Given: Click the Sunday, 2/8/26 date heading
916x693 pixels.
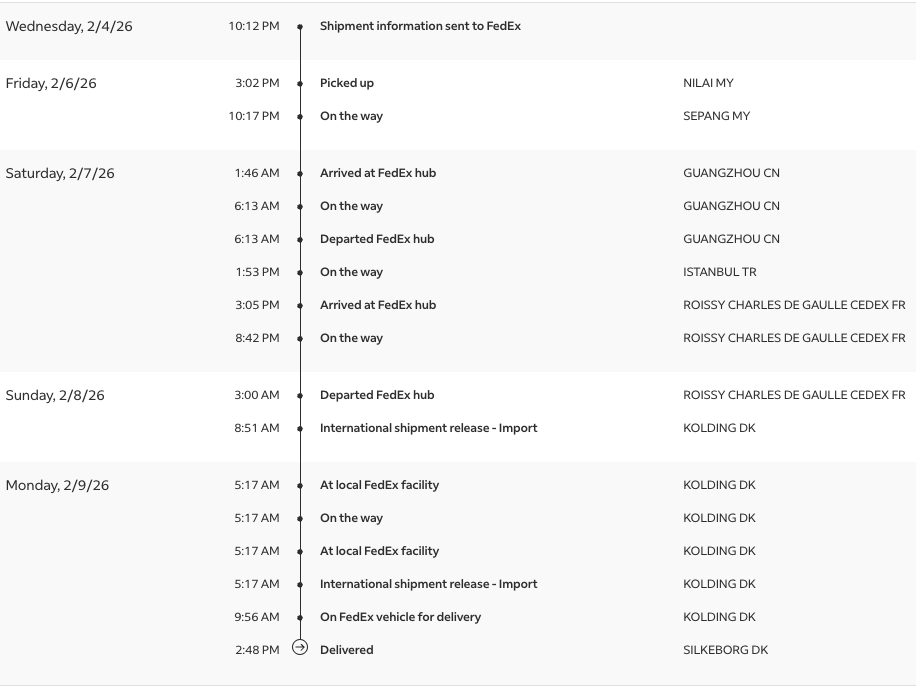Looking at the screenshot, I should (x=56, y=396).
